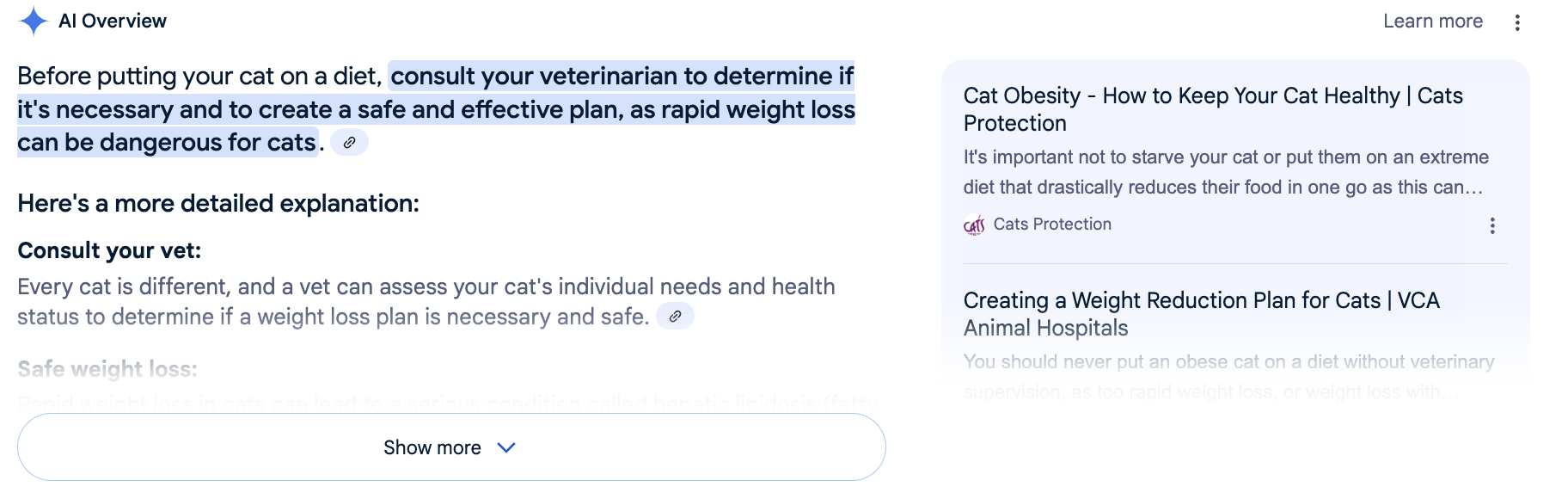Select the Cats Protection source name

[1055, 224]
